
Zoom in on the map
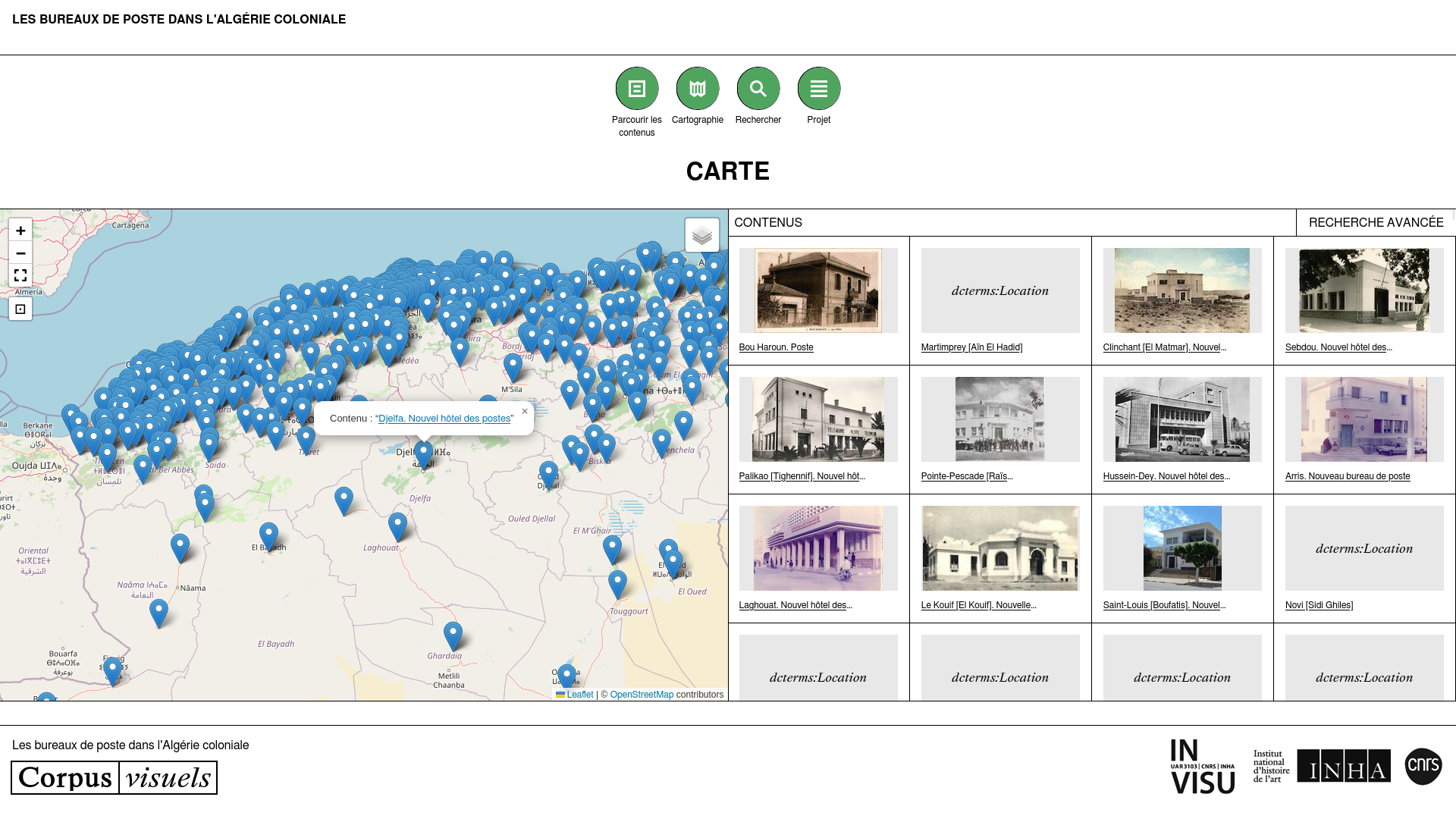(20, 231)
